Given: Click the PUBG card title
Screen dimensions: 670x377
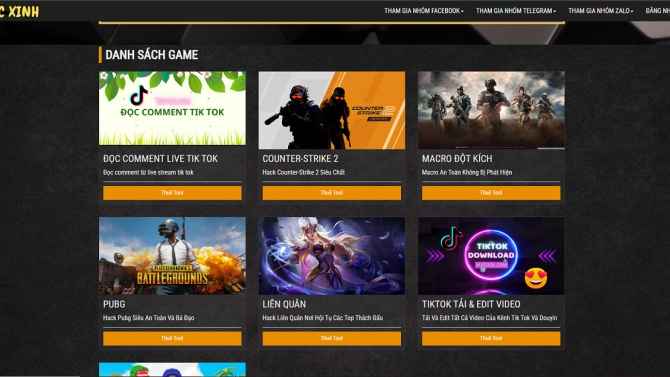Looking at the screenshot, I should point(114,304).
